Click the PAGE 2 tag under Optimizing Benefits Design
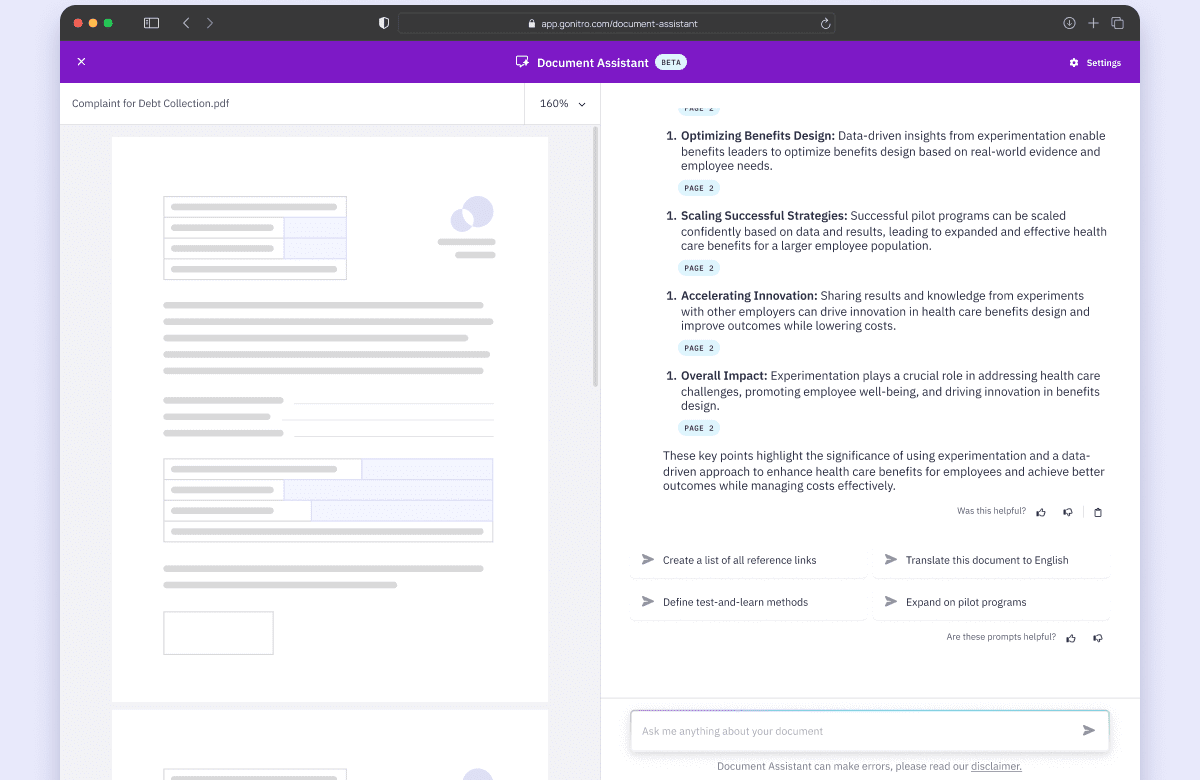 point(700,188)
